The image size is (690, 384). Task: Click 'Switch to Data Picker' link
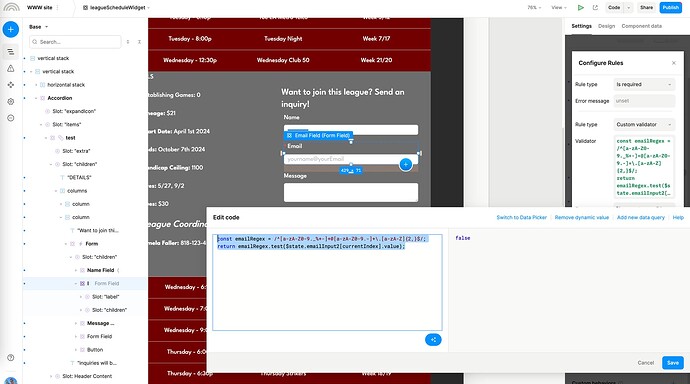point(521,217)
